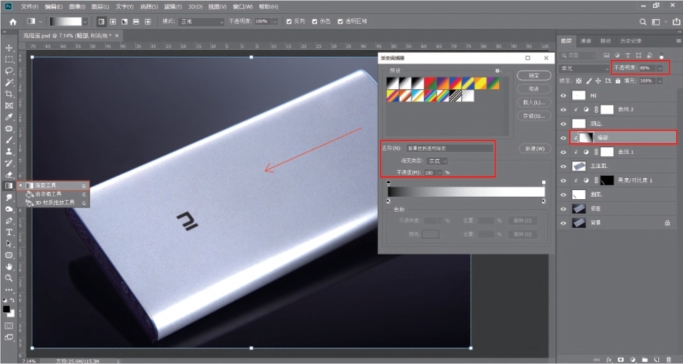Switch to the Channels tab

586,41
